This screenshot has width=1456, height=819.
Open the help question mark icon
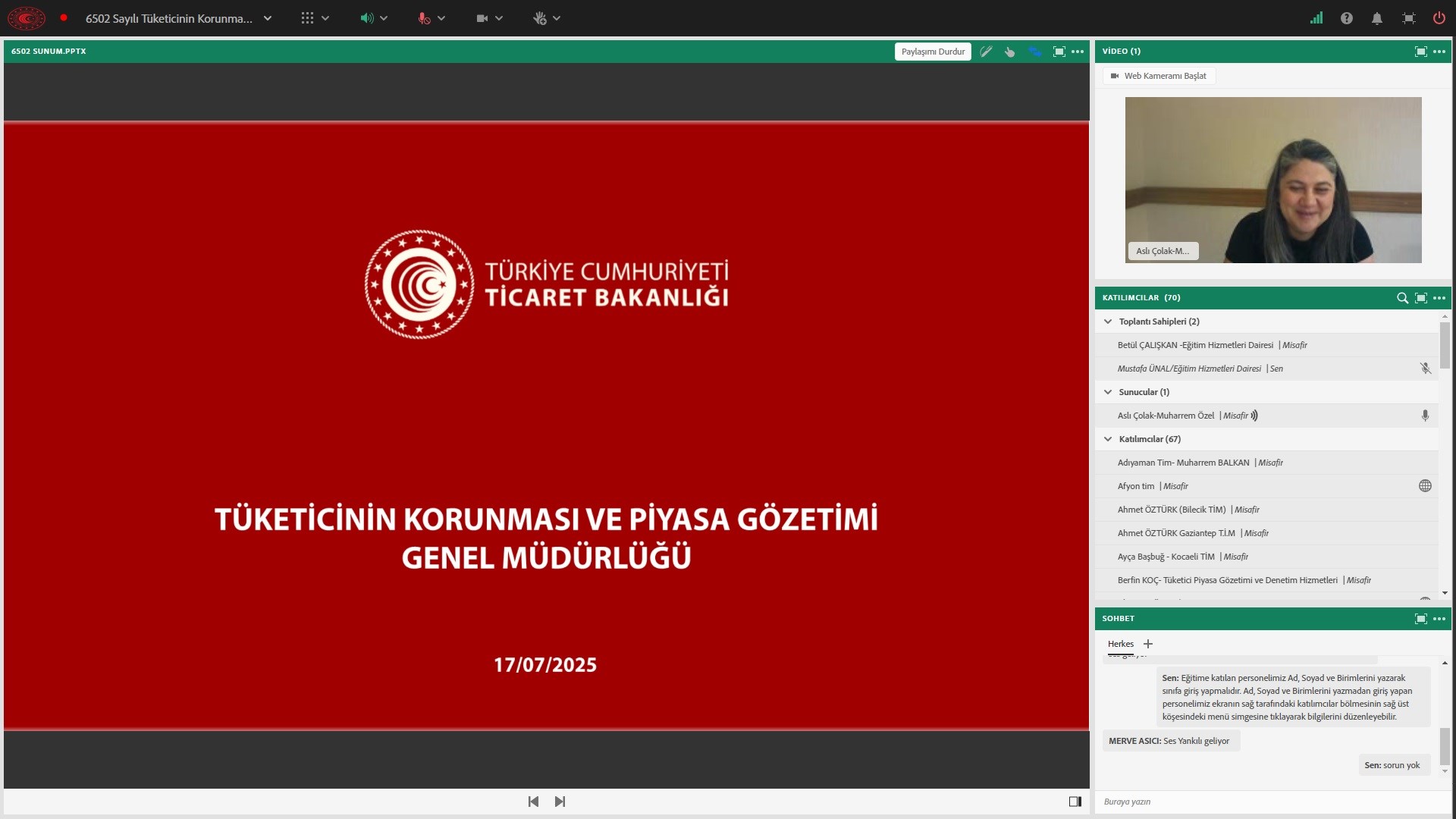[x=1347, y=18]
